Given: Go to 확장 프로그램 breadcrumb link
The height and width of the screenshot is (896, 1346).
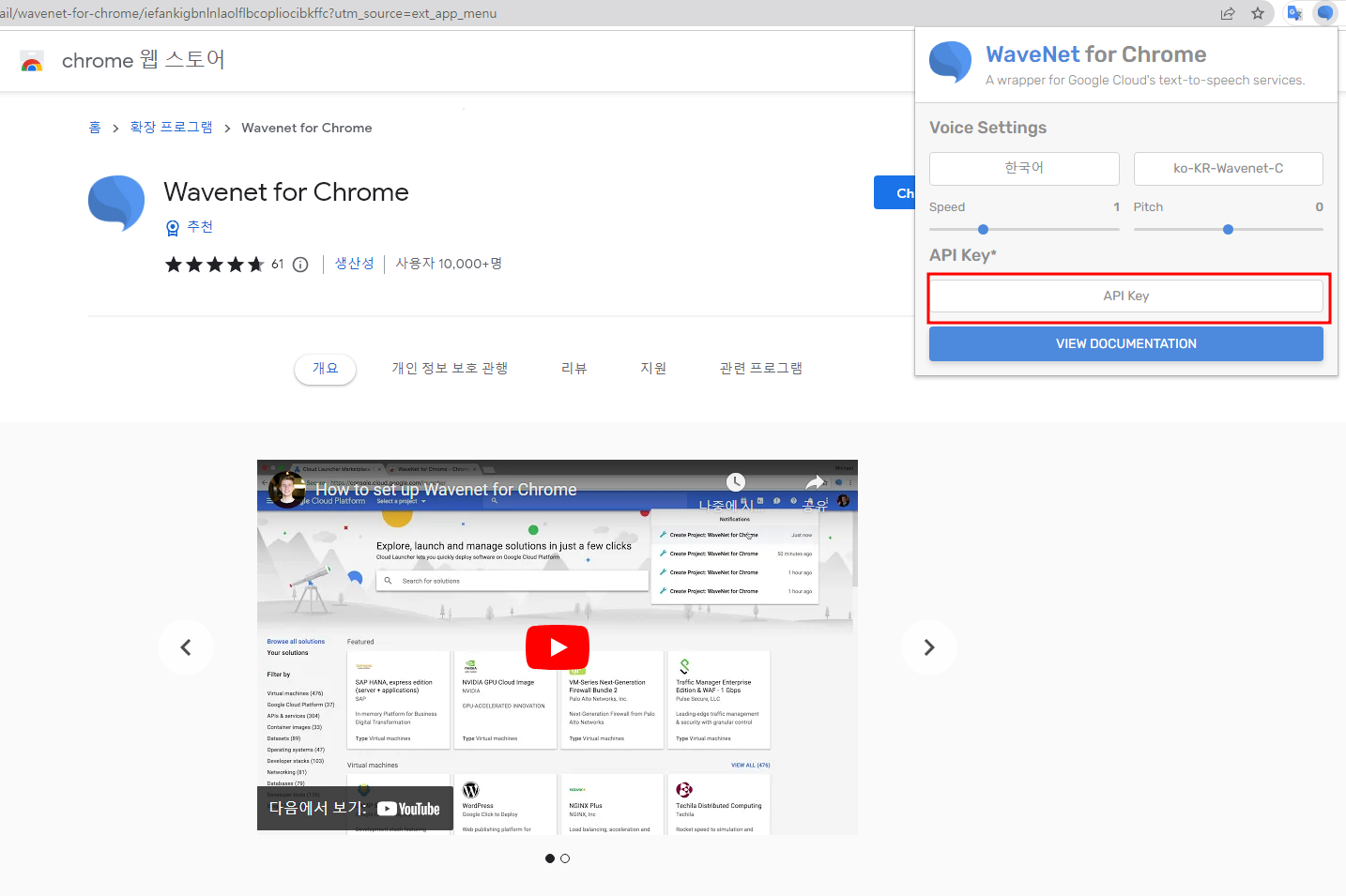Looking at the screenshot, I should click(x=172, y=128).
